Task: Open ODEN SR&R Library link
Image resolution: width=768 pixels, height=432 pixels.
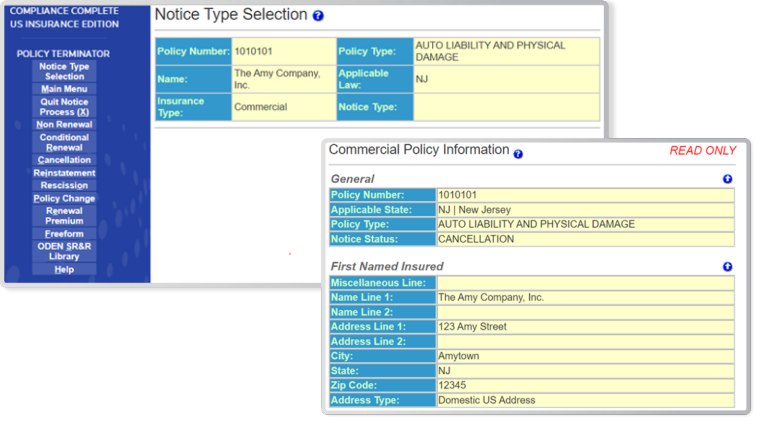Action: coord(64,251)
